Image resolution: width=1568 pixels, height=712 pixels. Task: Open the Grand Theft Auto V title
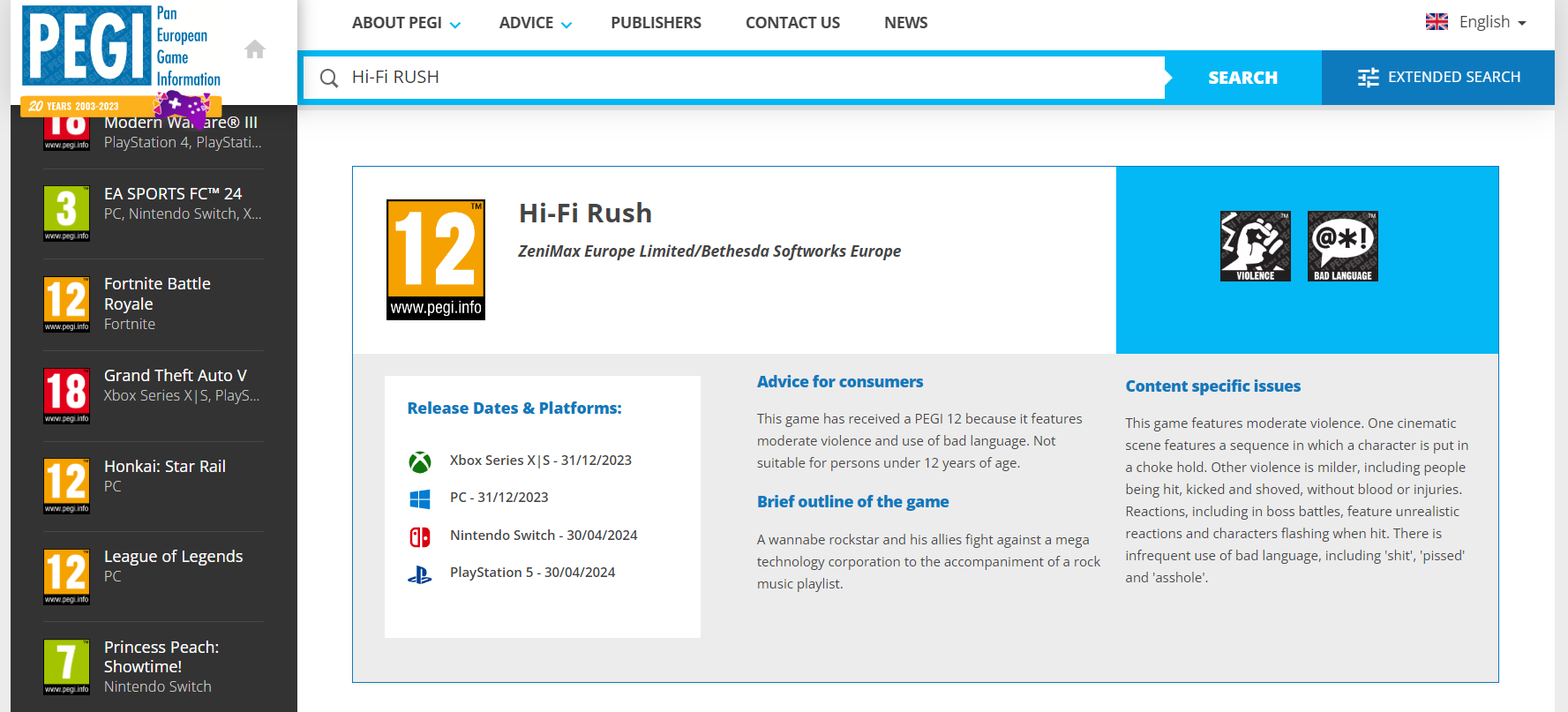(x=176, y=376)
